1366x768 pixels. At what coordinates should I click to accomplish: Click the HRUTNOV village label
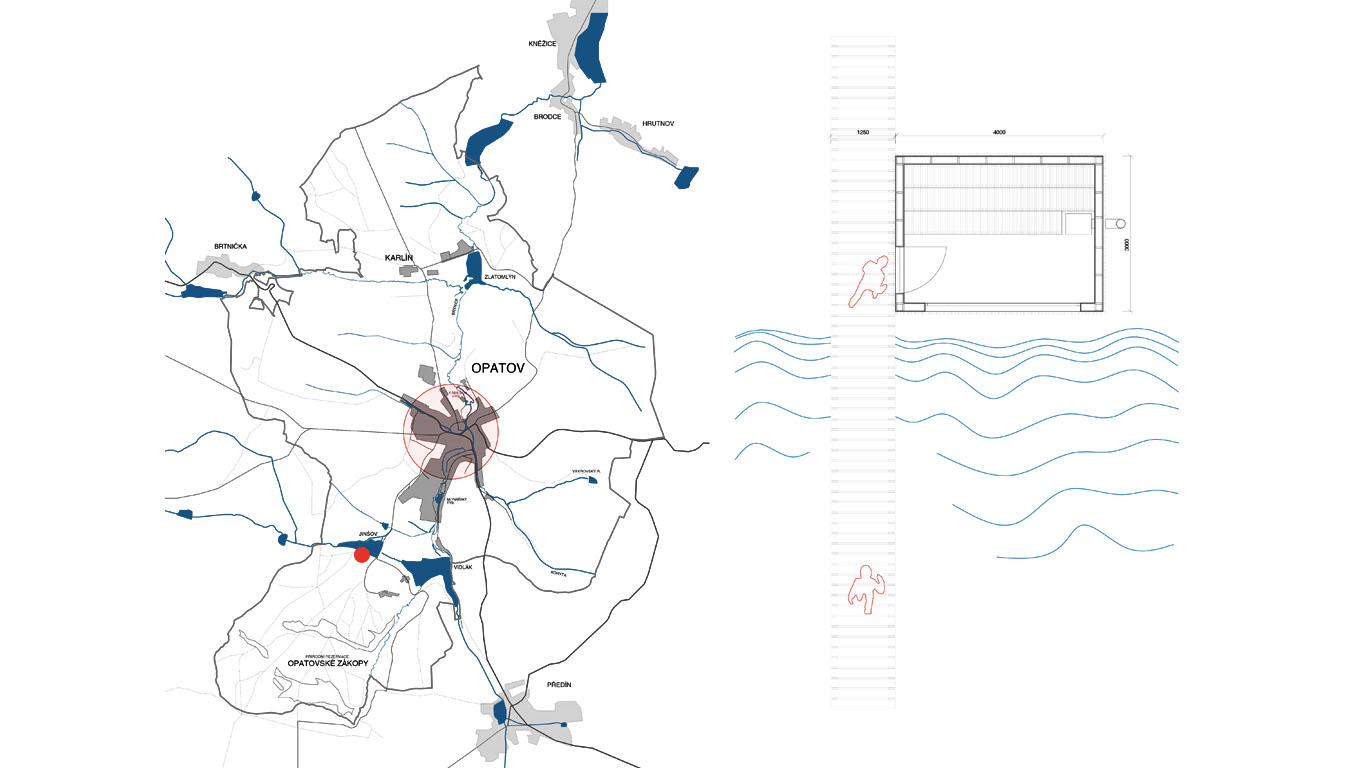click(659, 124)
